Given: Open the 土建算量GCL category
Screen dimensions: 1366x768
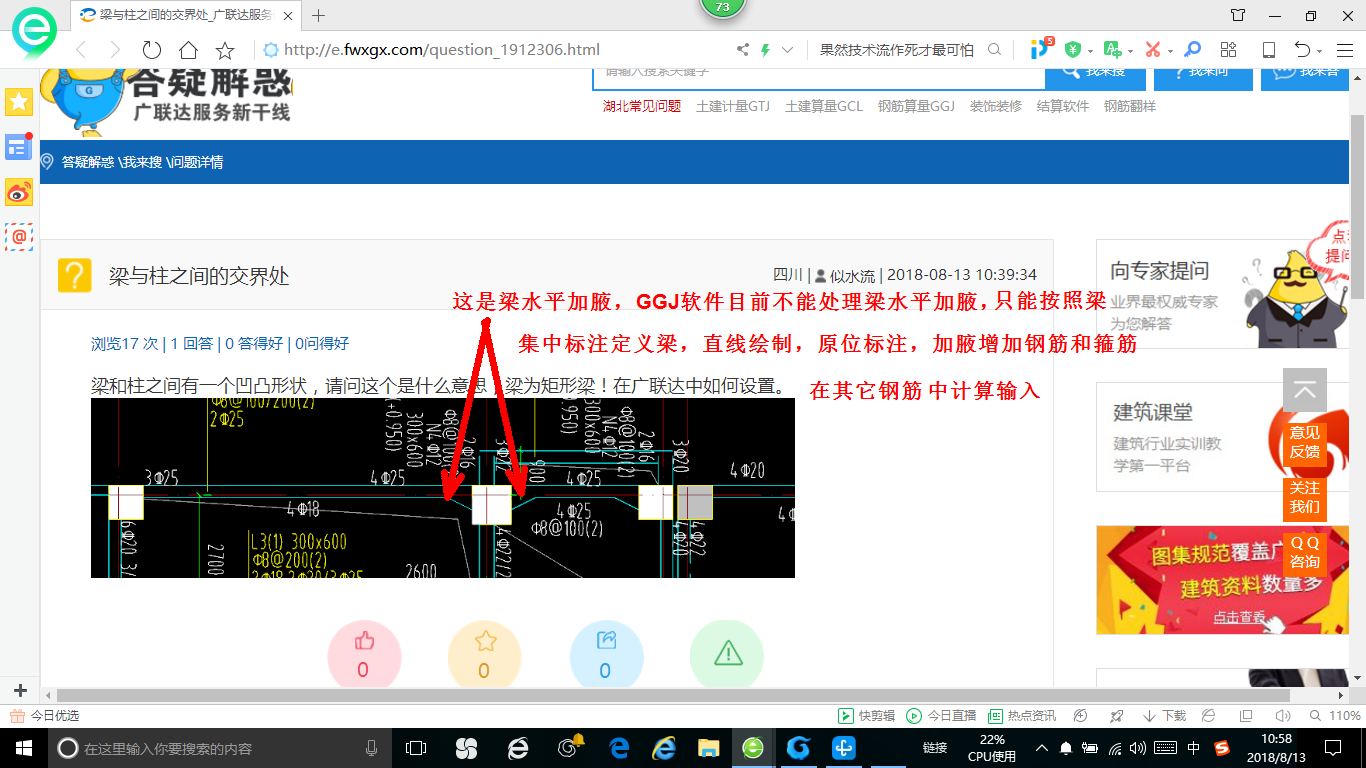Looking at the screenshot, I should click(824, 106).
